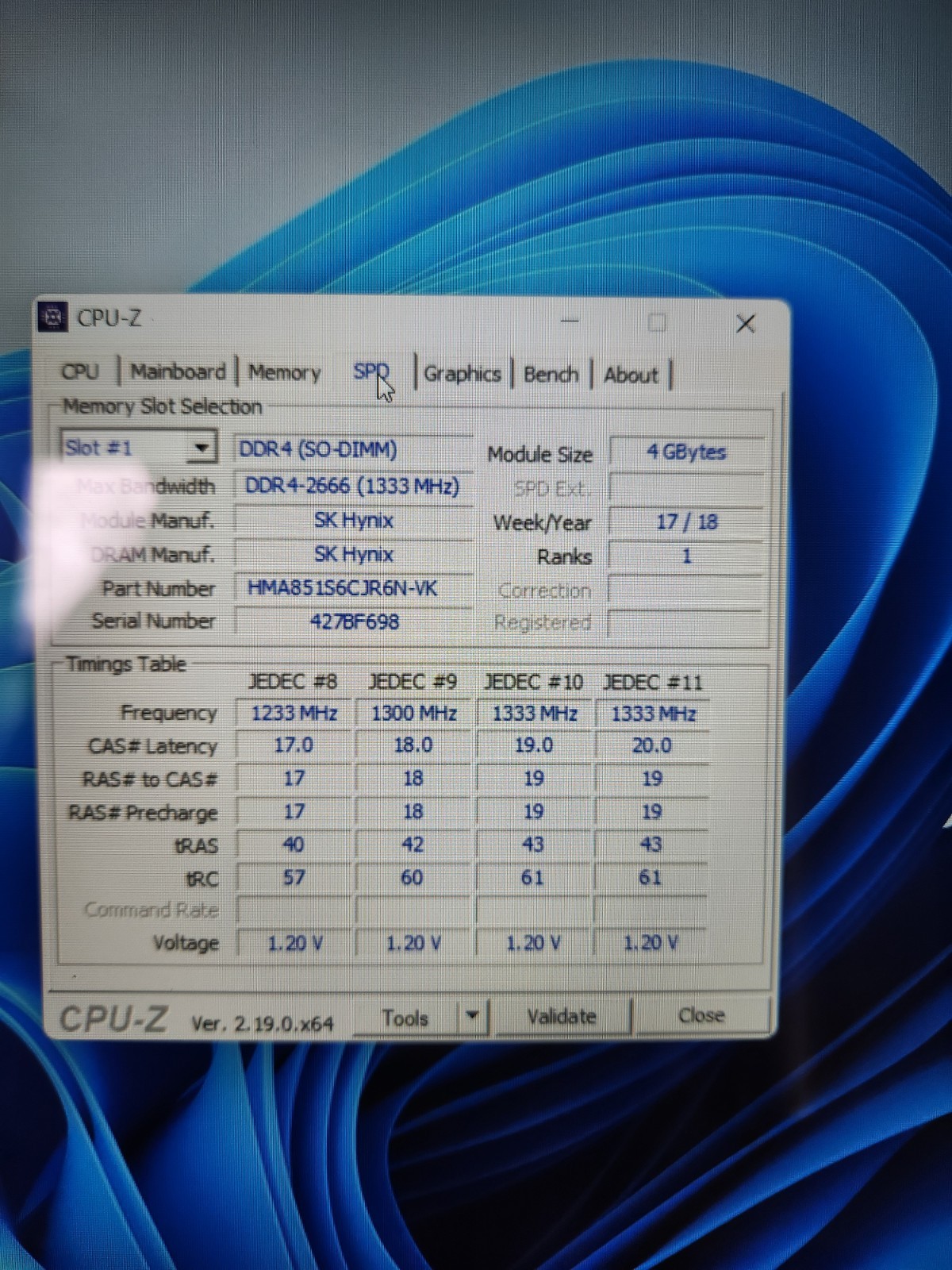The height and width of the screenshot is (1270, 952).
Task: Close CPU-Z with the X button
Action: (745, 323)
